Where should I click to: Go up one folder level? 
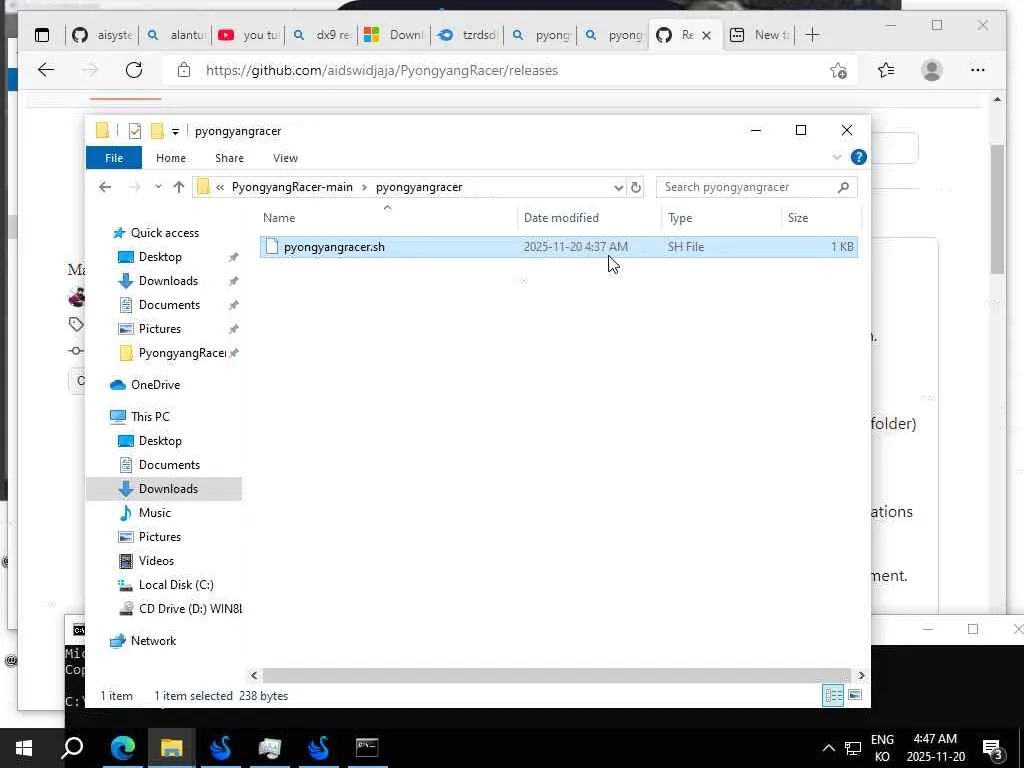click(179, 187)
